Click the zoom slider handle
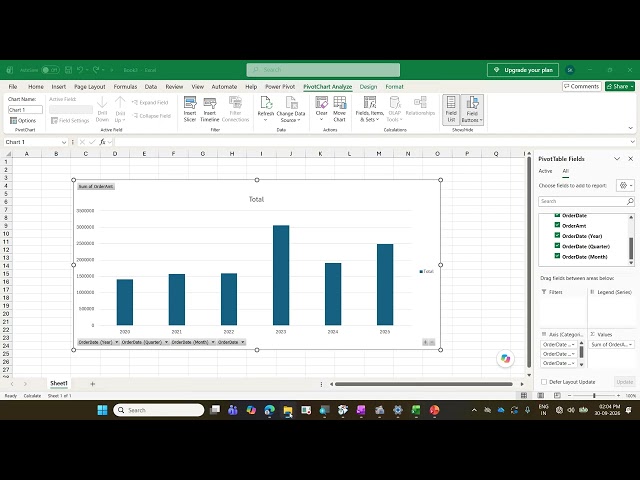This screenshot has height=480, width=640. pos(594,396)
